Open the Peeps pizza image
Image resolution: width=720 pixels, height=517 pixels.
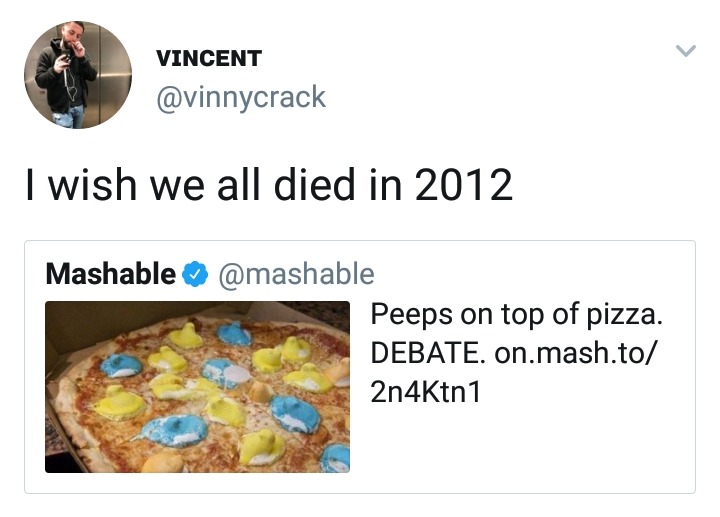pyautogui.click(x=197, y=386)
